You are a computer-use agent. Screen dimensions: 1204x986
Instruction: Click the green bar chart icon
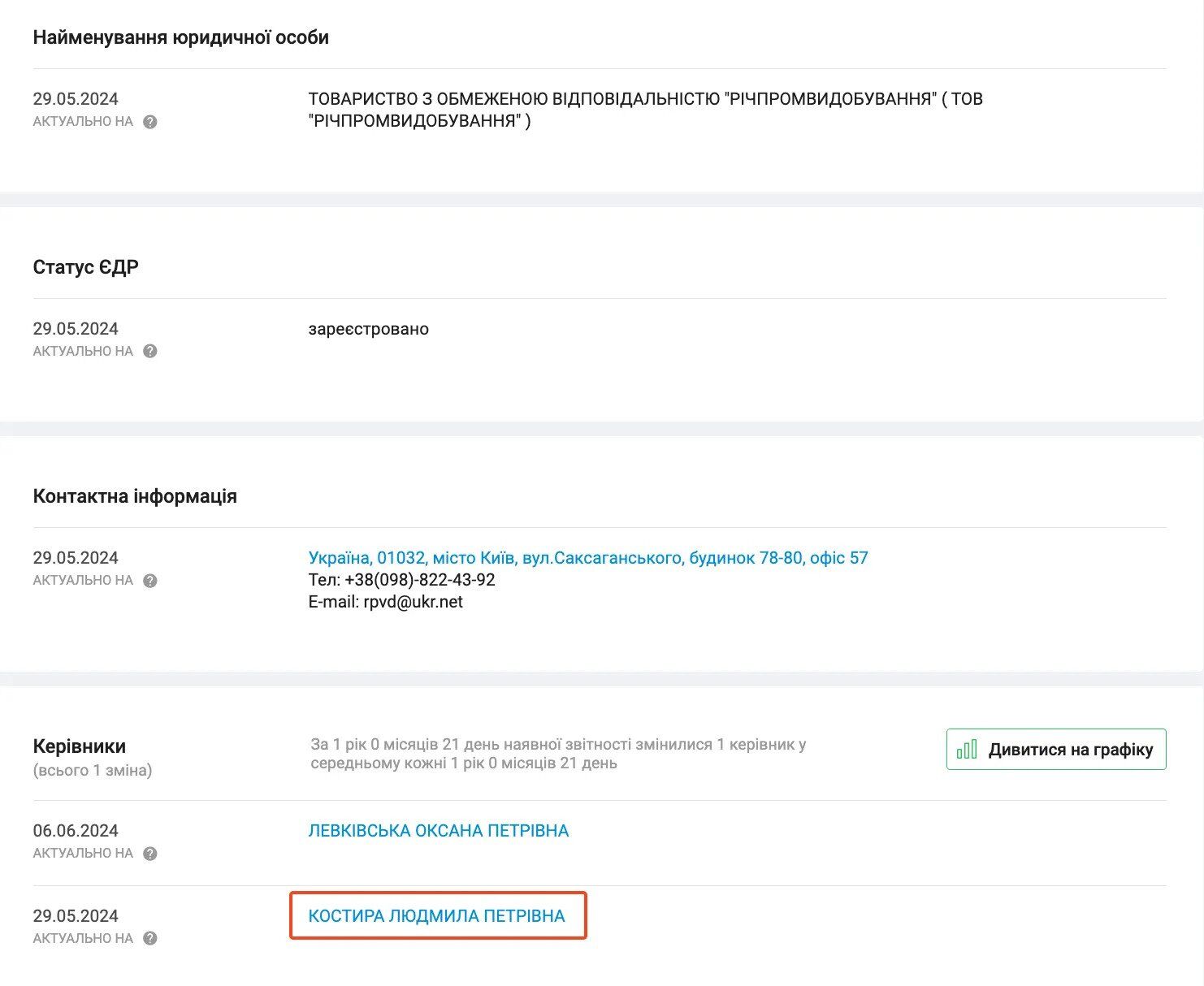[x=967, y=749]
